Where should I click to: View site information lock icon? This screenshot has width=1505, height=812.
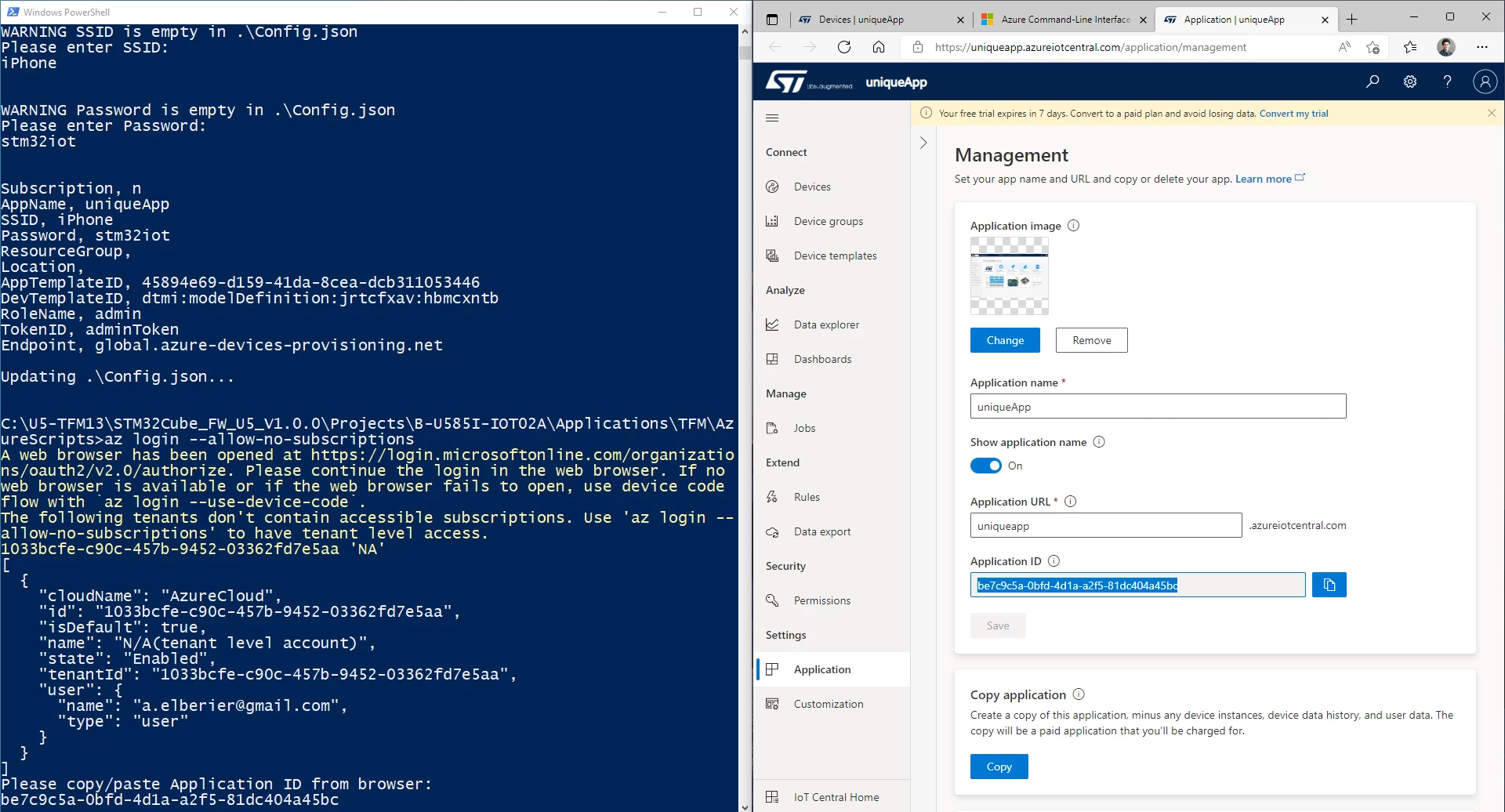click(x=918, y=47)
